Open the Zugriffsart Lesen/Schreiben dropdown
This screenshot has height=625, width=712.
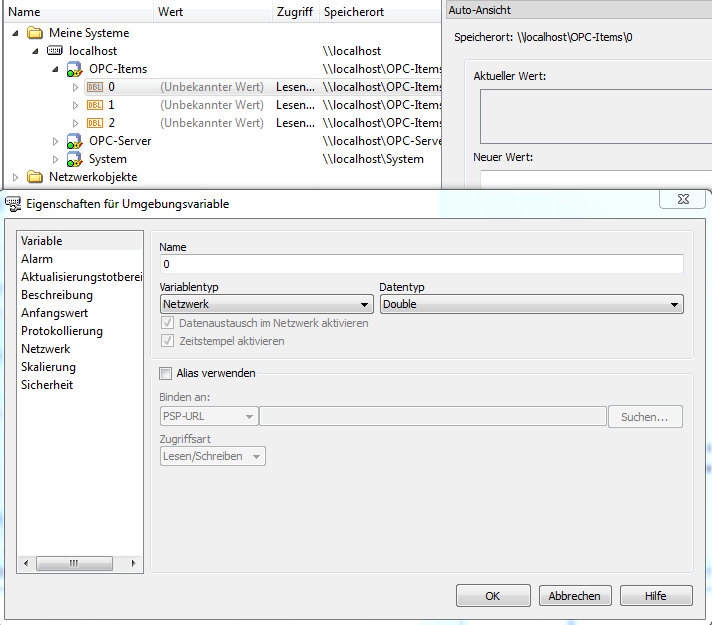213,456
